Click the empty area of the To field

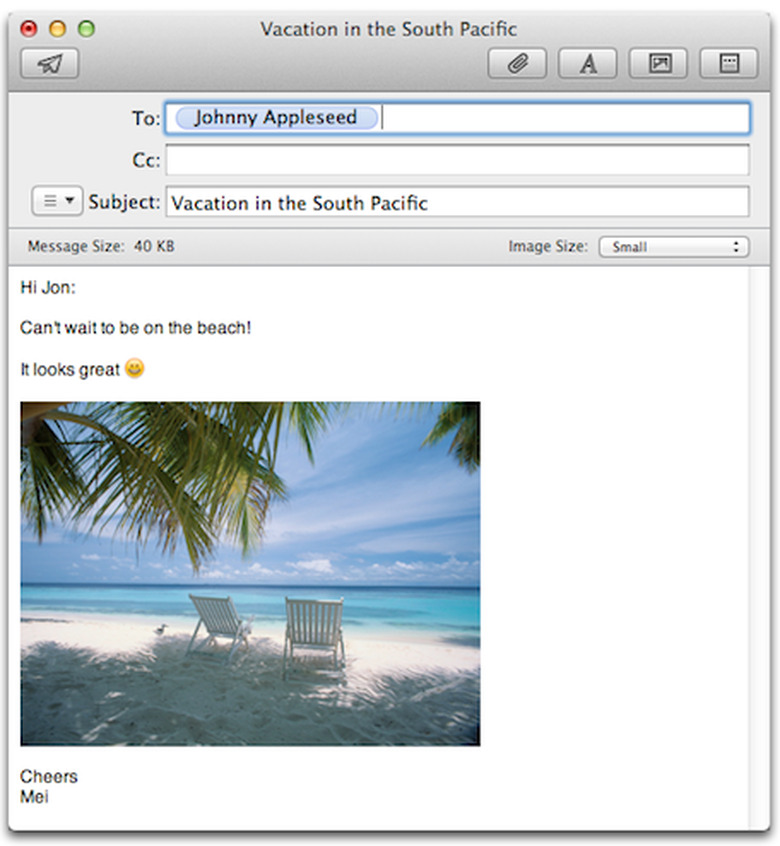(560, 118)
